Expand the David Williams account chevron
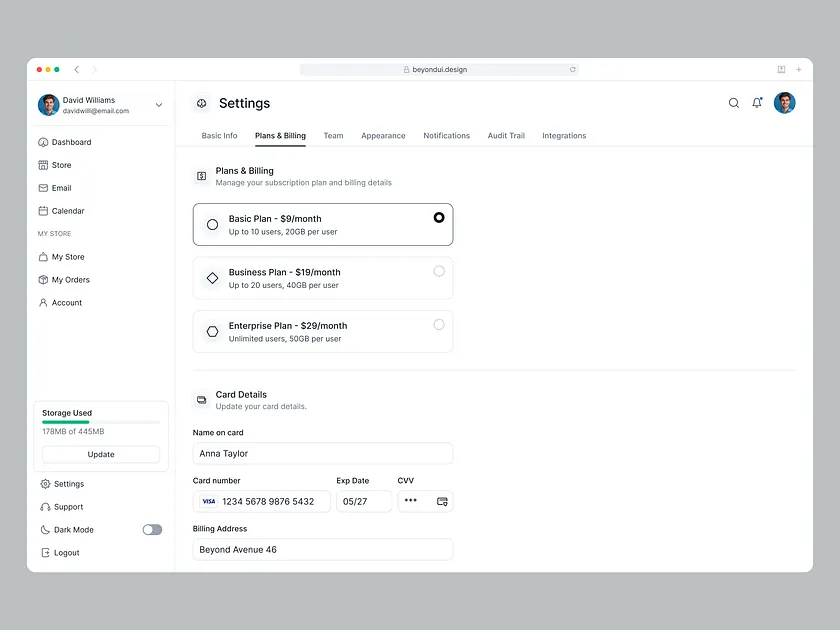 158,104
